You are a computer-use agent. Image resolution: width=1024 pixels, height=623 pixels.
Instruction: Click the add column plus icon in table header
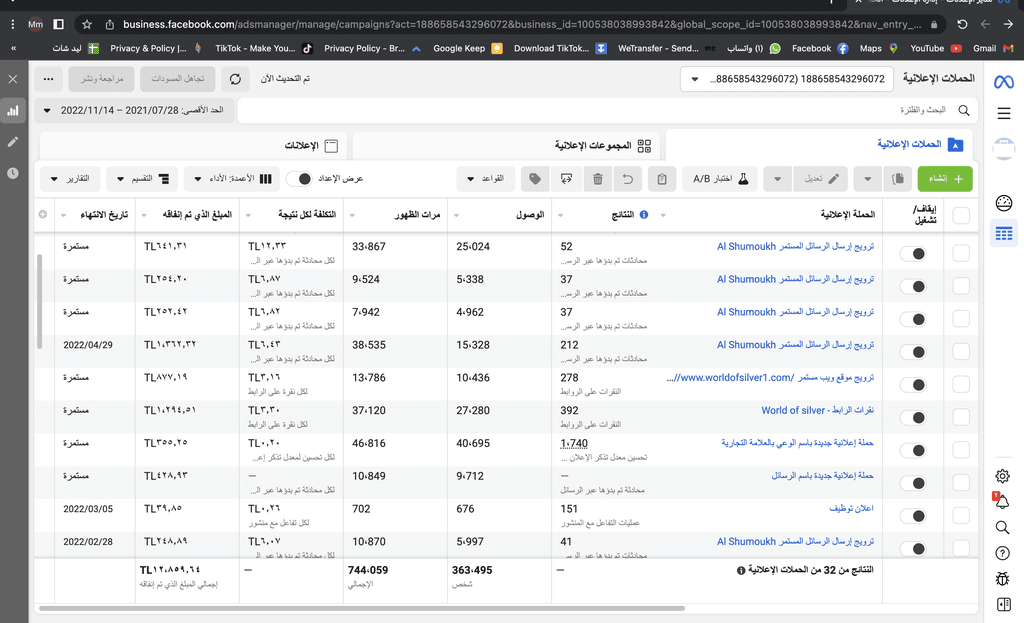point(43,214)
